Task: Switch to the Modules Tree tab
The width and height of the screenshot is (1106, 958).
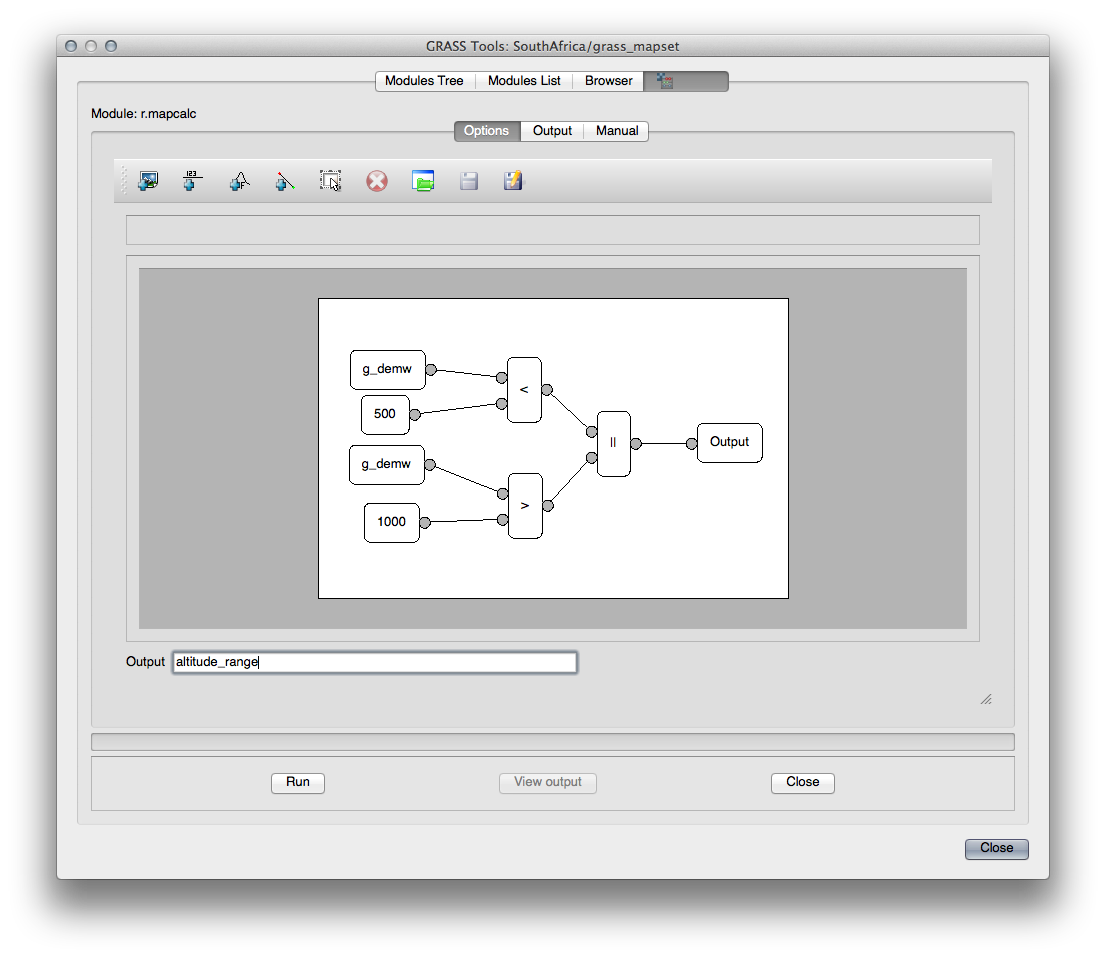Action: pyautogui.click(x=424, y=81)
